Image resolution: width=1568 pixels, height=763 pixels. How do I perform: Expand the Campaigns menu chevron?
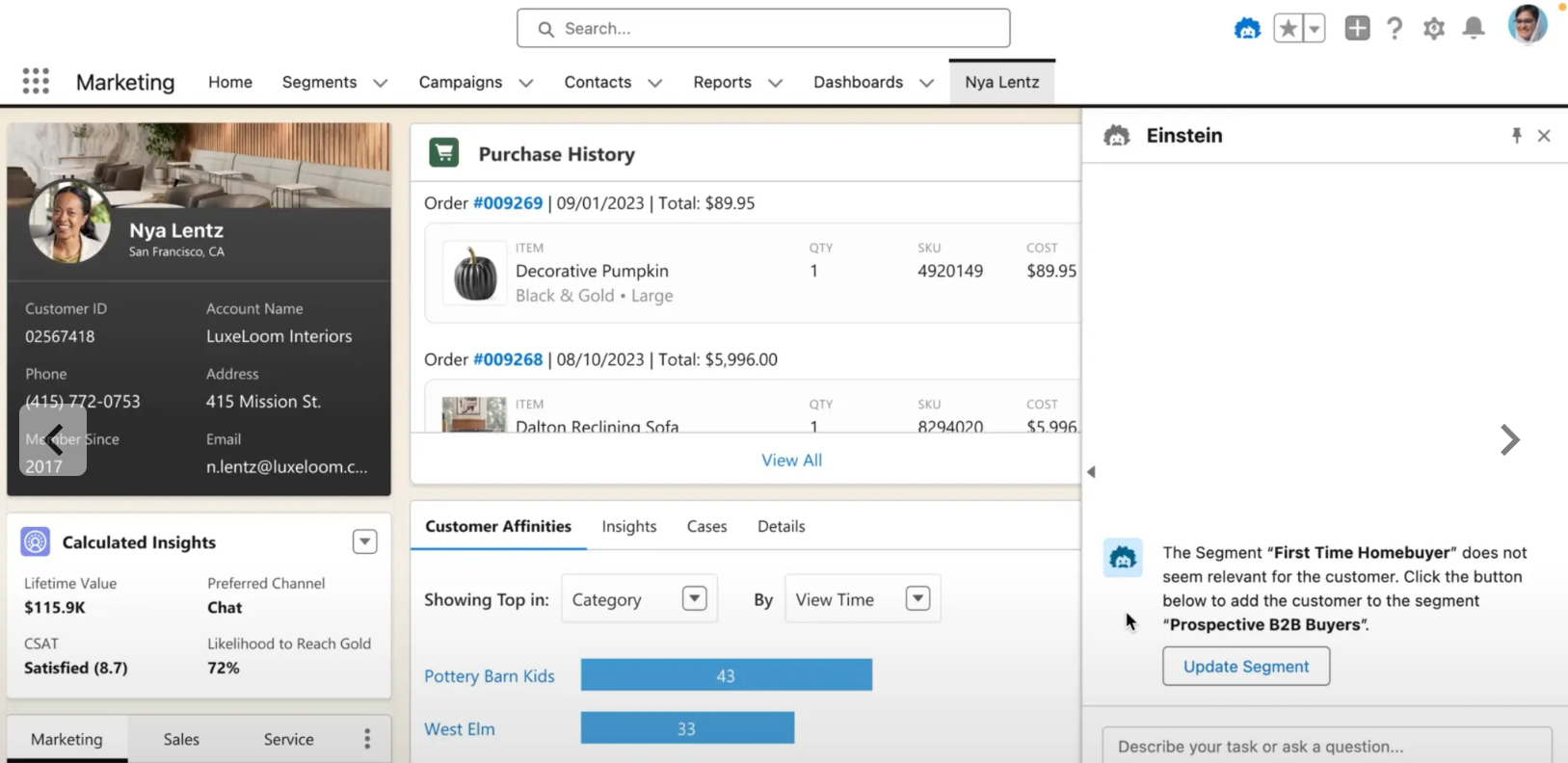[x=526, y=83]
